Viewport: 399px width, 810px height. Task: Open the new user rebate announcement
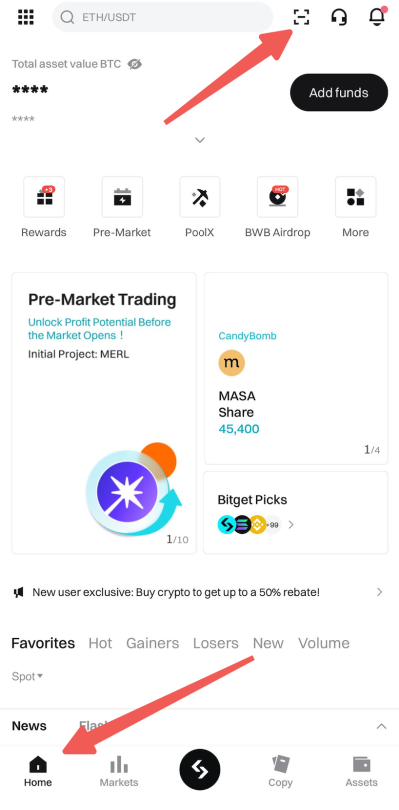tap(200, 593)
